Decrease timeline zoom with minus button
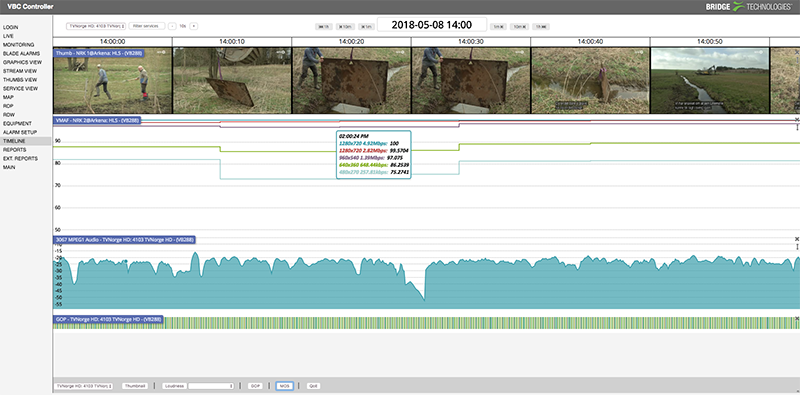 click(172, 26)
